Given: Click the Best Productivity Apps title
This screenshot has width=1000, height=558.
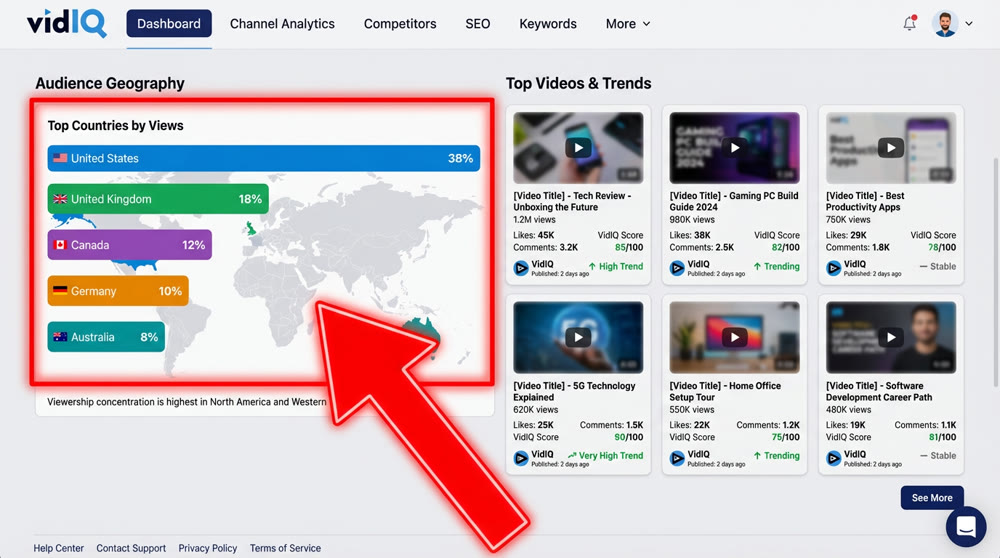Looking at the screenshot, I should [865, 202].
